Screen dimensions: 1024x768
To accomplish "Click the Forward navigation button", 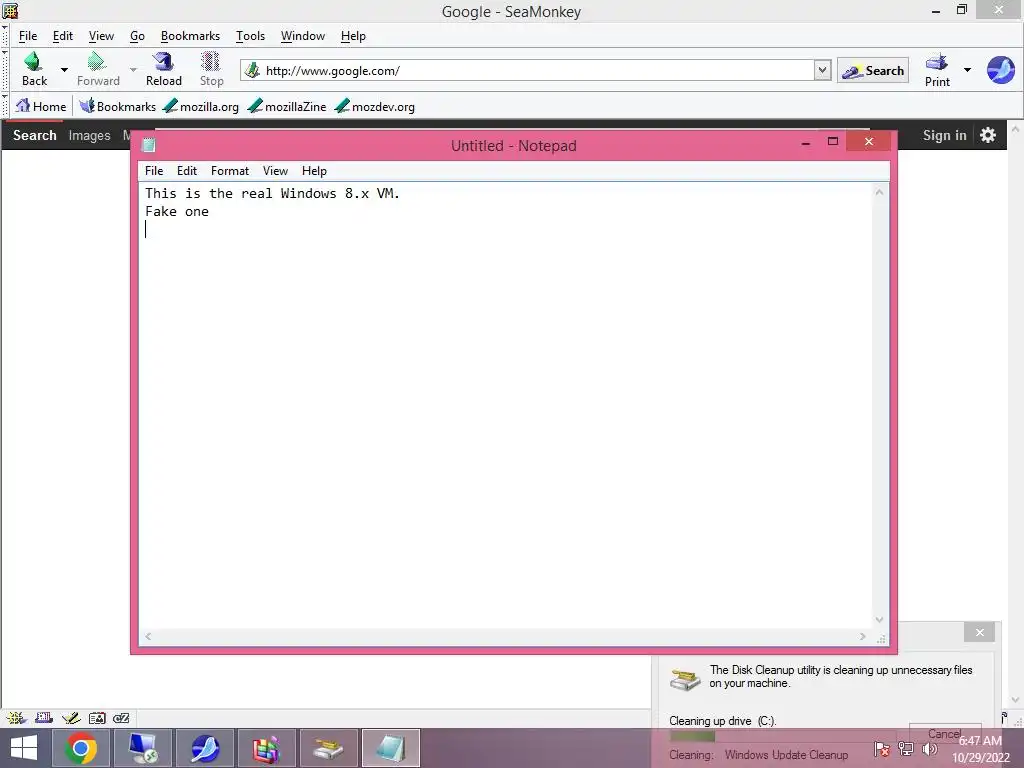I will (x=98, y=69).
